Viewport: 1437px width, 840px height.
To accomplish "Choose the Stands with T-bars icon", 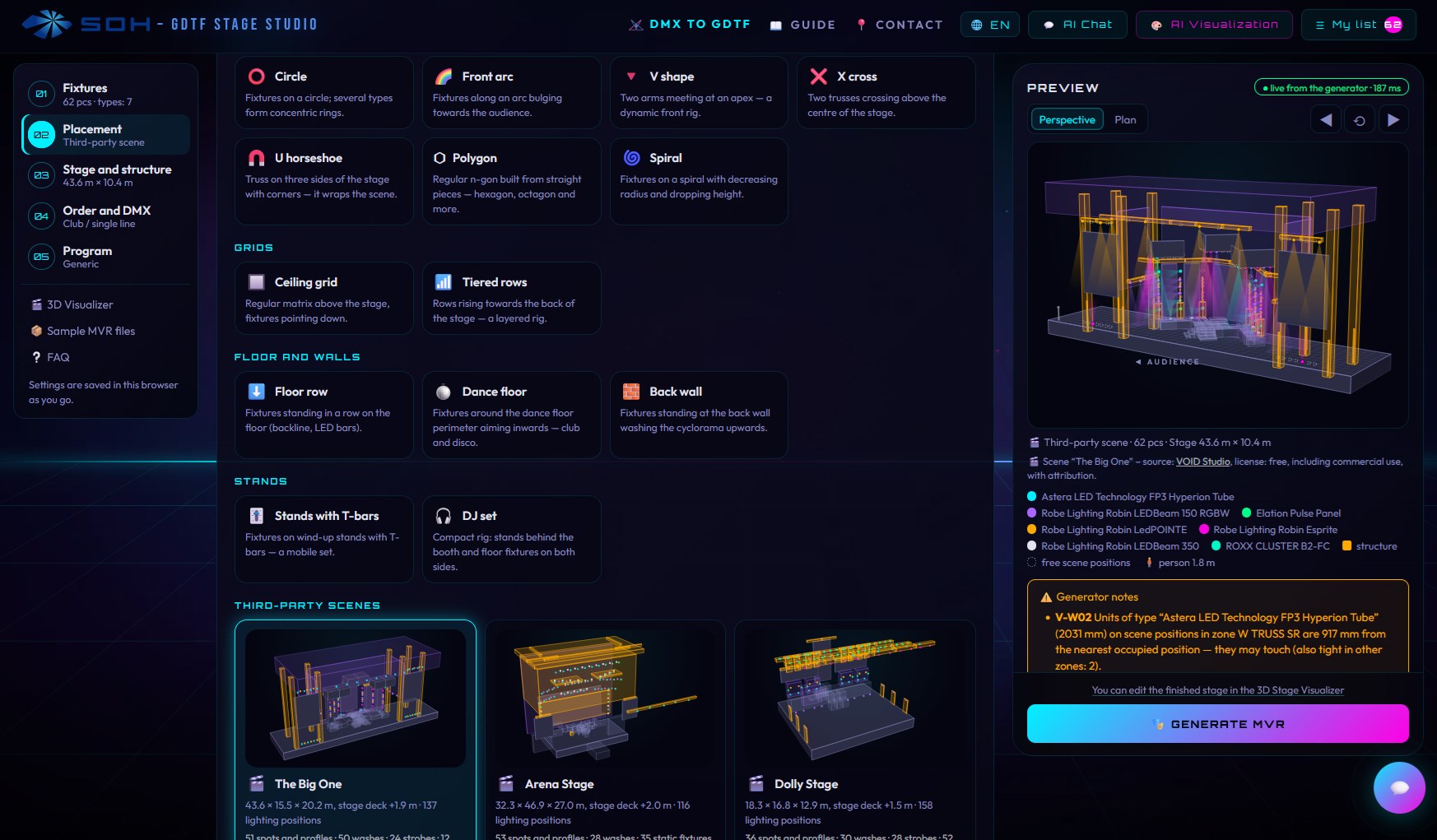I will pyautogui.click(x=257, y=516).
